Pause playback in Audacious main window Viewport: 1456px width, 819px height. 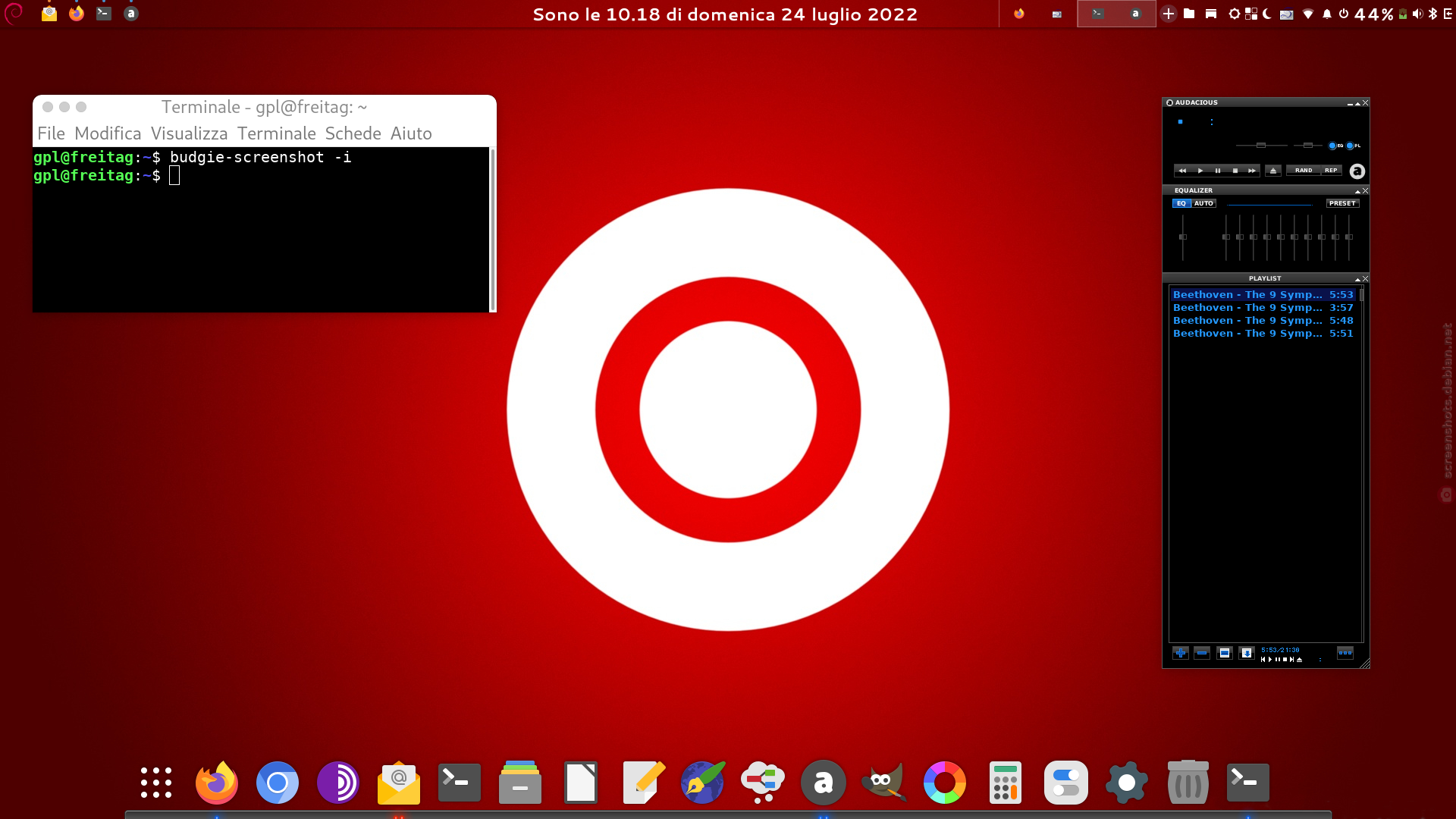click(1217, 171)
